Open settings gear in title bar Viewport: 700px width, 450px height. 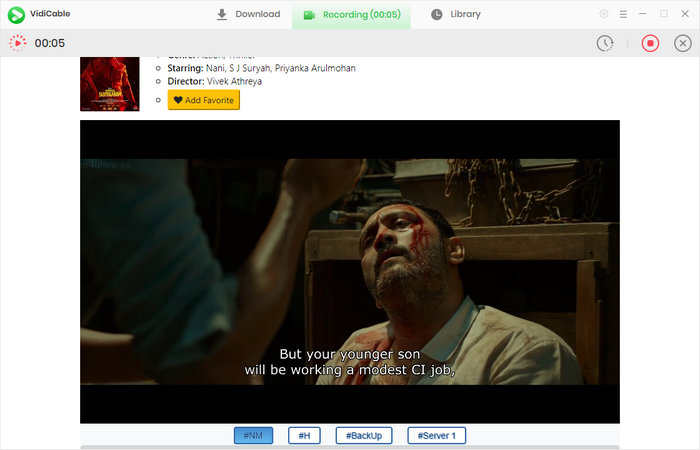pyautogui.click(x=604, y=14)
